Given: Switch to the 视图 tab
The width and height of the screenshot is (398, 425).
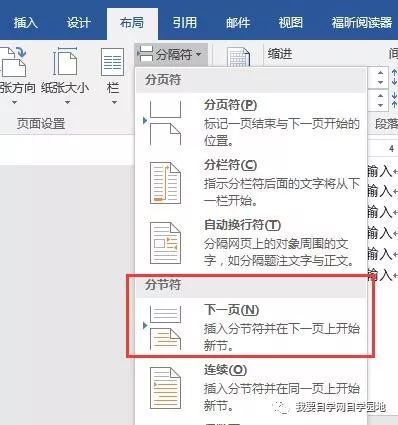Looking at the screenshot, I should (291, 23).
